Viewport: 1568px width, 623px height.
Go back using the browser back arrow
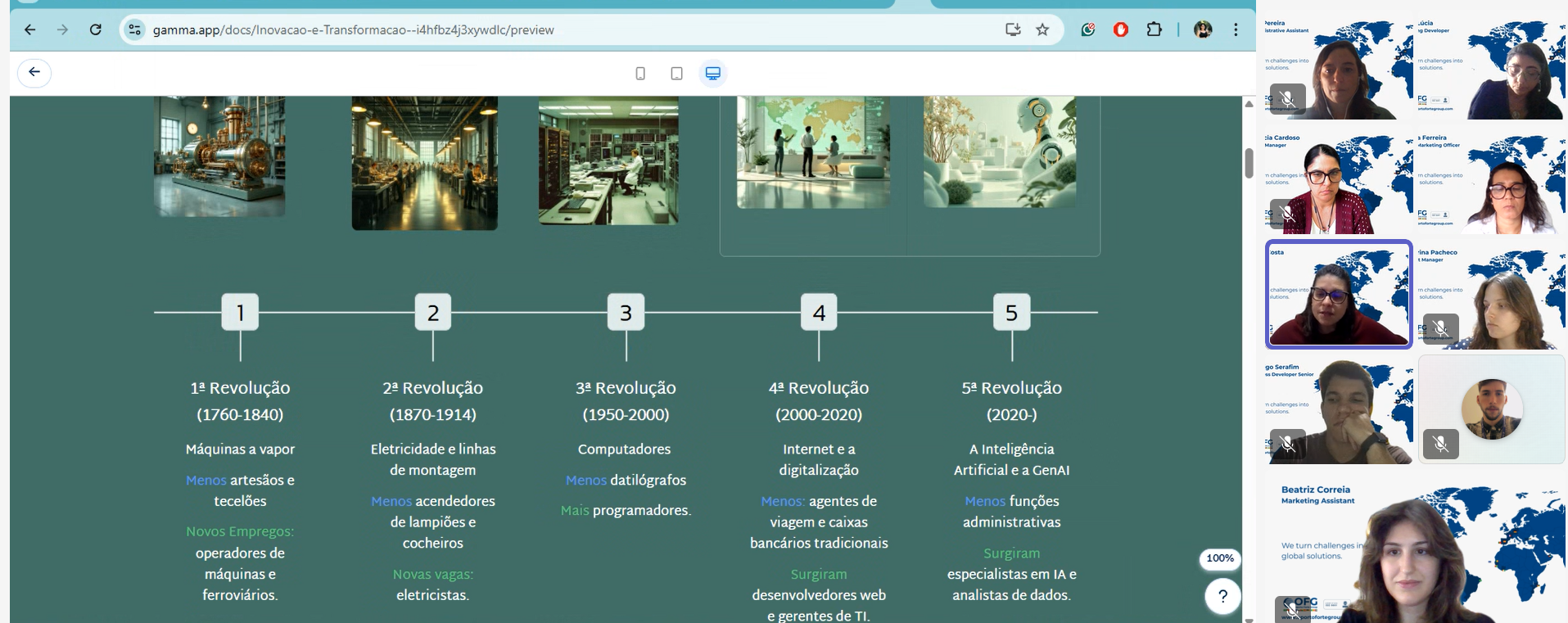pyautogui.click(x=30, y=30)
